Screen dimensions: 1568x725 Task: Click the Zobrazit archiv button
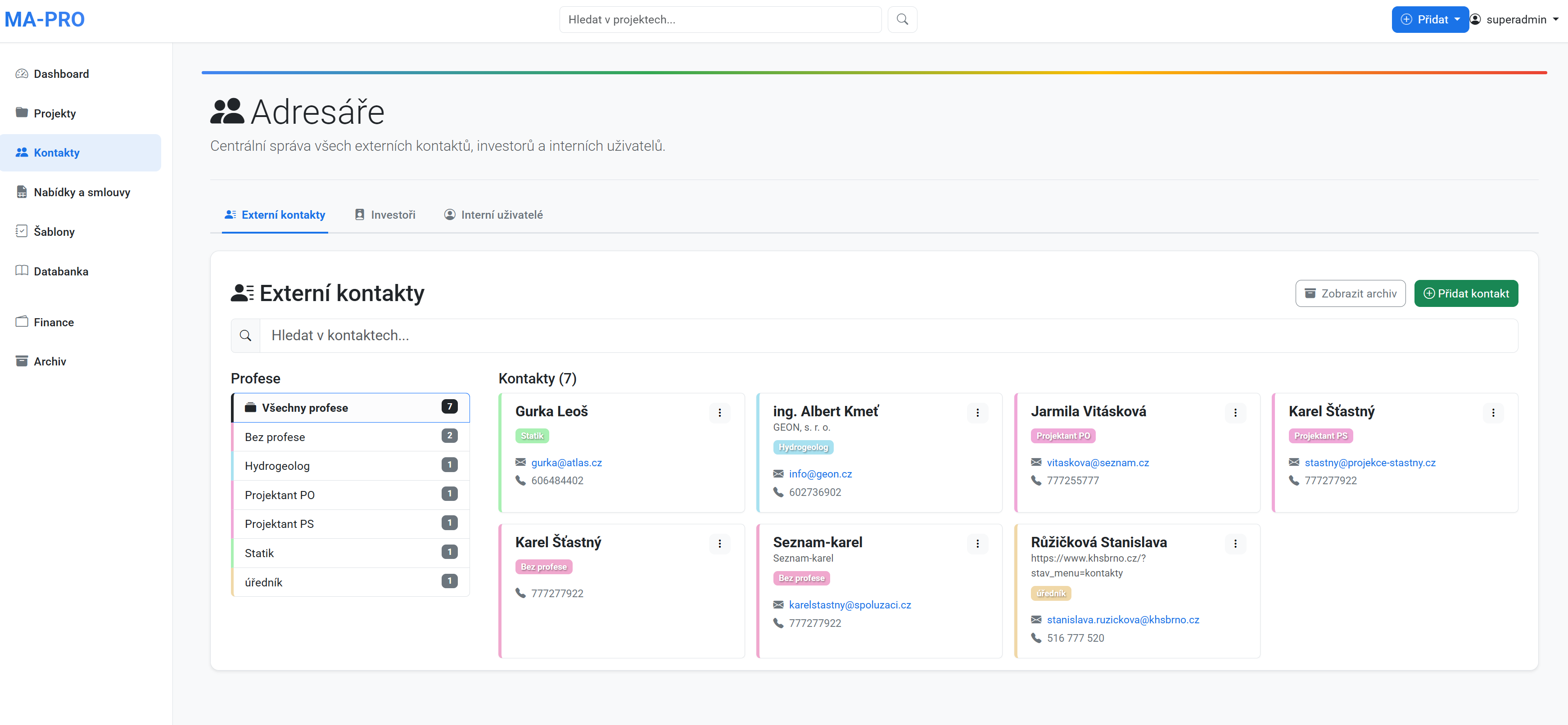point(1350,293)
